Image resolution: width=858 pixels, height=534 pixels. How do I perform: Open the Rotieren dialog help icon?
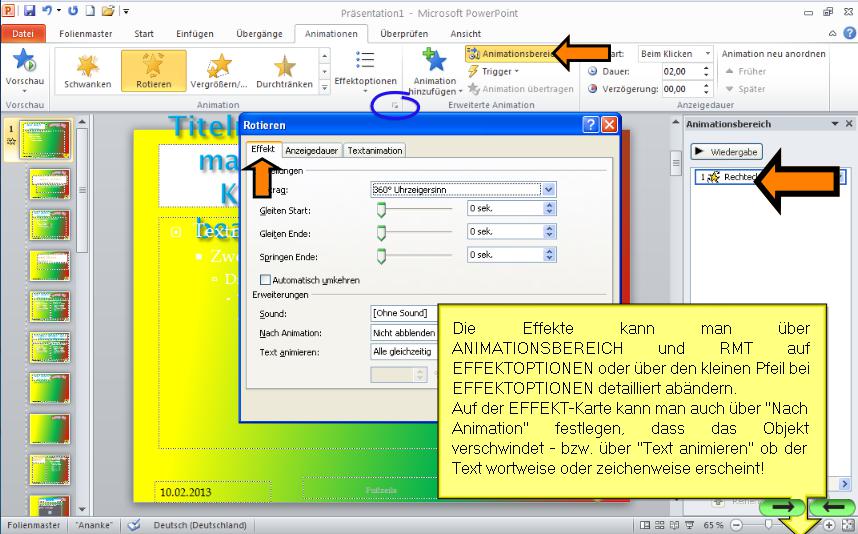coord(591,125)
